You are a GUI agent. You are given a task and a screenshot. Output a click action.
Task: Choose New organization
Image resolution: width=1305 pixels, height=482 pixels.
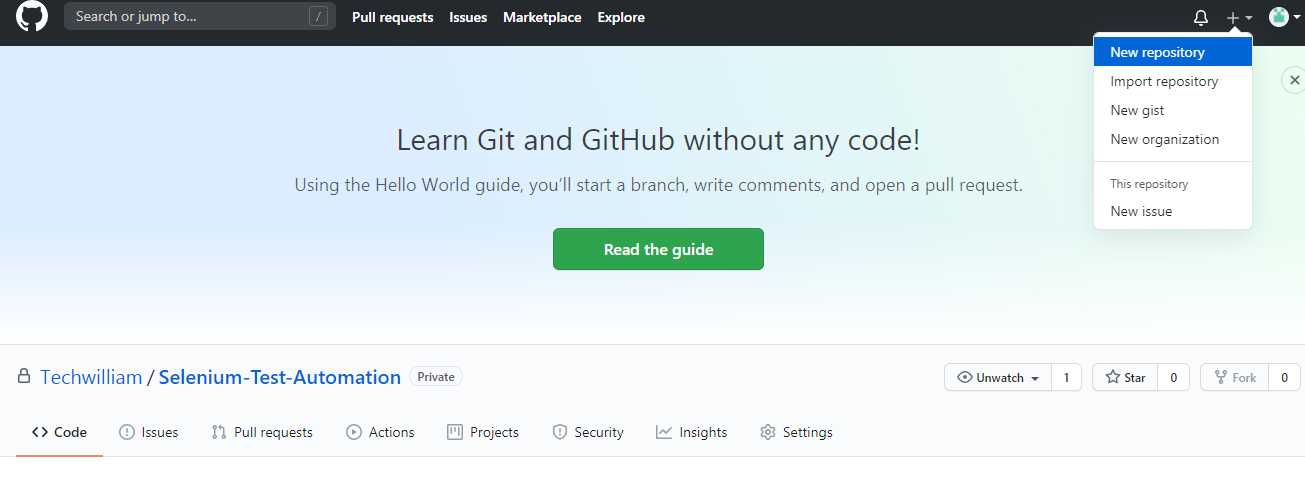tap(1173, 139)
